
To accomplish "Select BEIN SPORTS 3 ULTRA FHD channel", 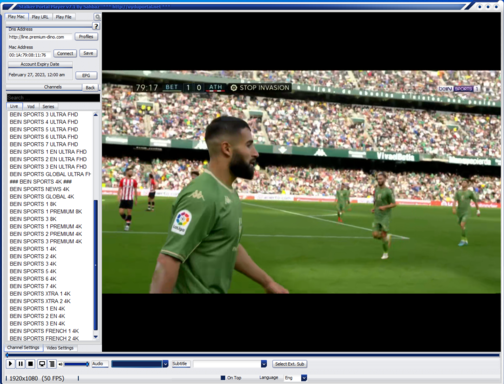I will [44, 114].
